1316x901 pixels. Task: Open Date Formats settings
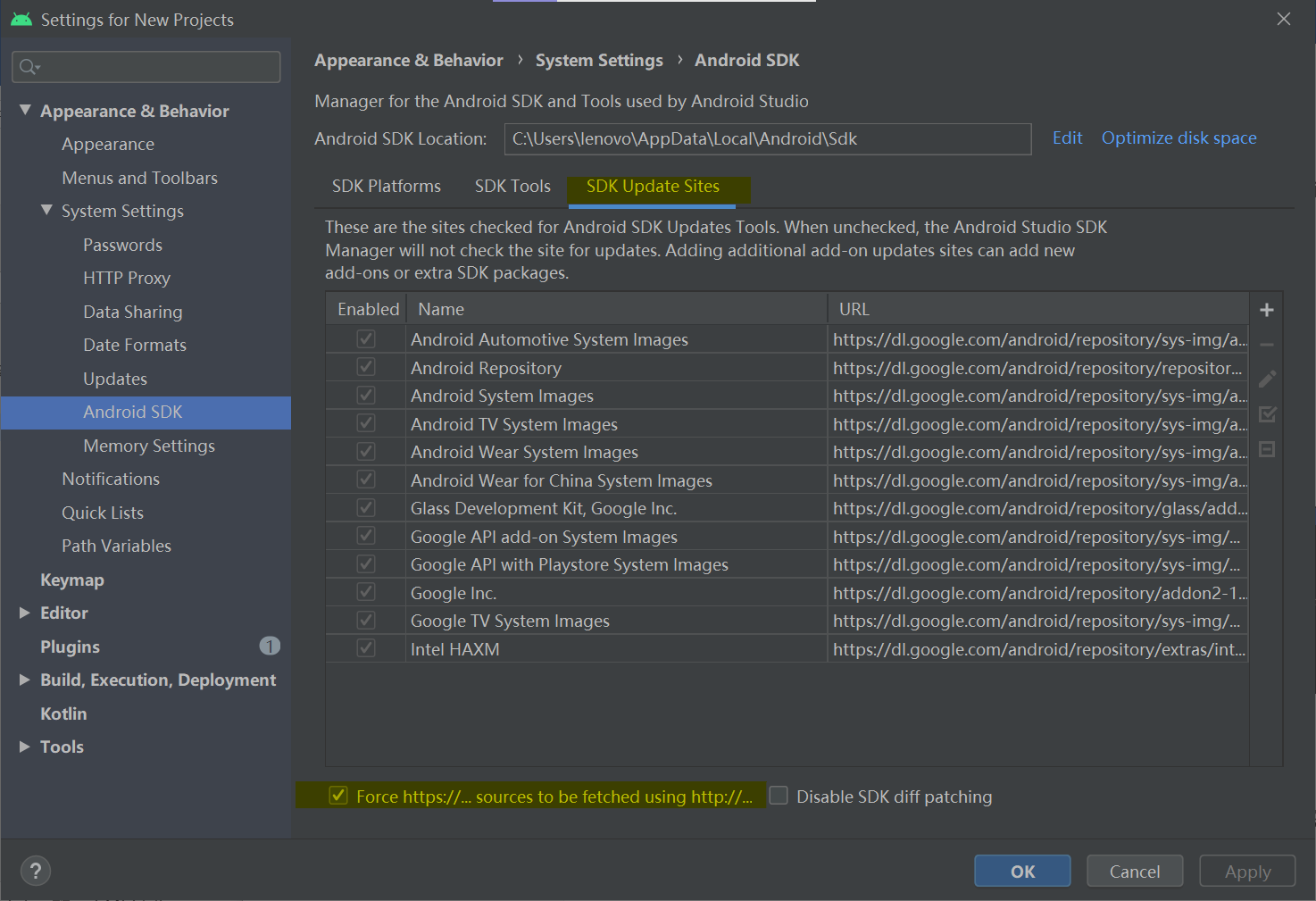click(135, 345)
